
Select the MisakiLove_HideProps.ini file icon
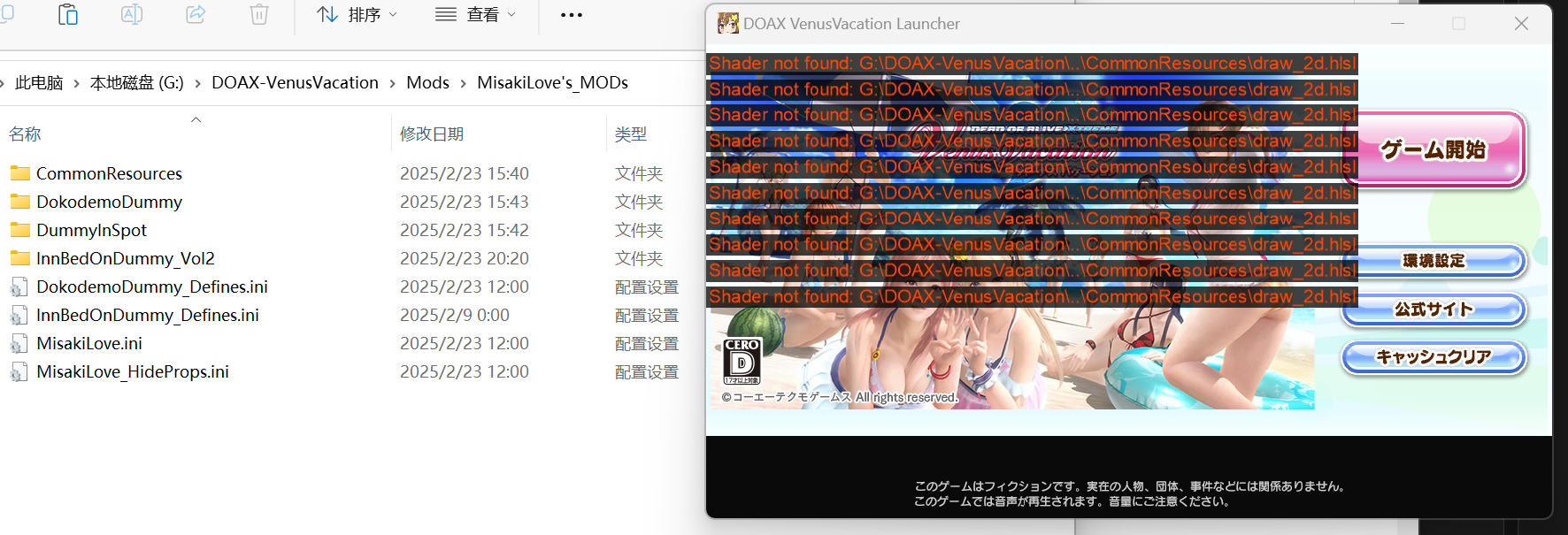point(19,371)
